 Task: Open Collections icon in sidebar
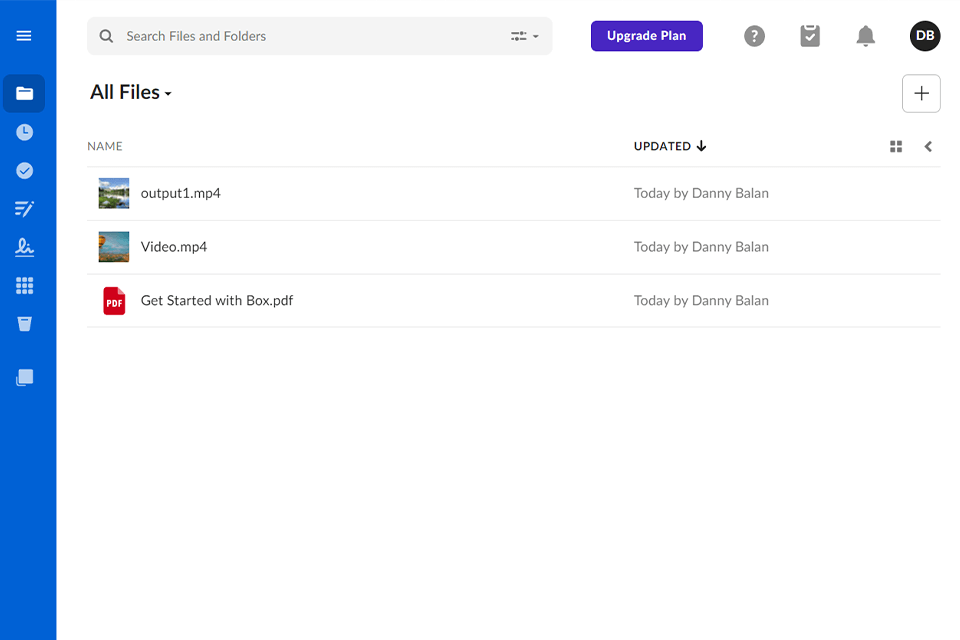tap(24, 377)
